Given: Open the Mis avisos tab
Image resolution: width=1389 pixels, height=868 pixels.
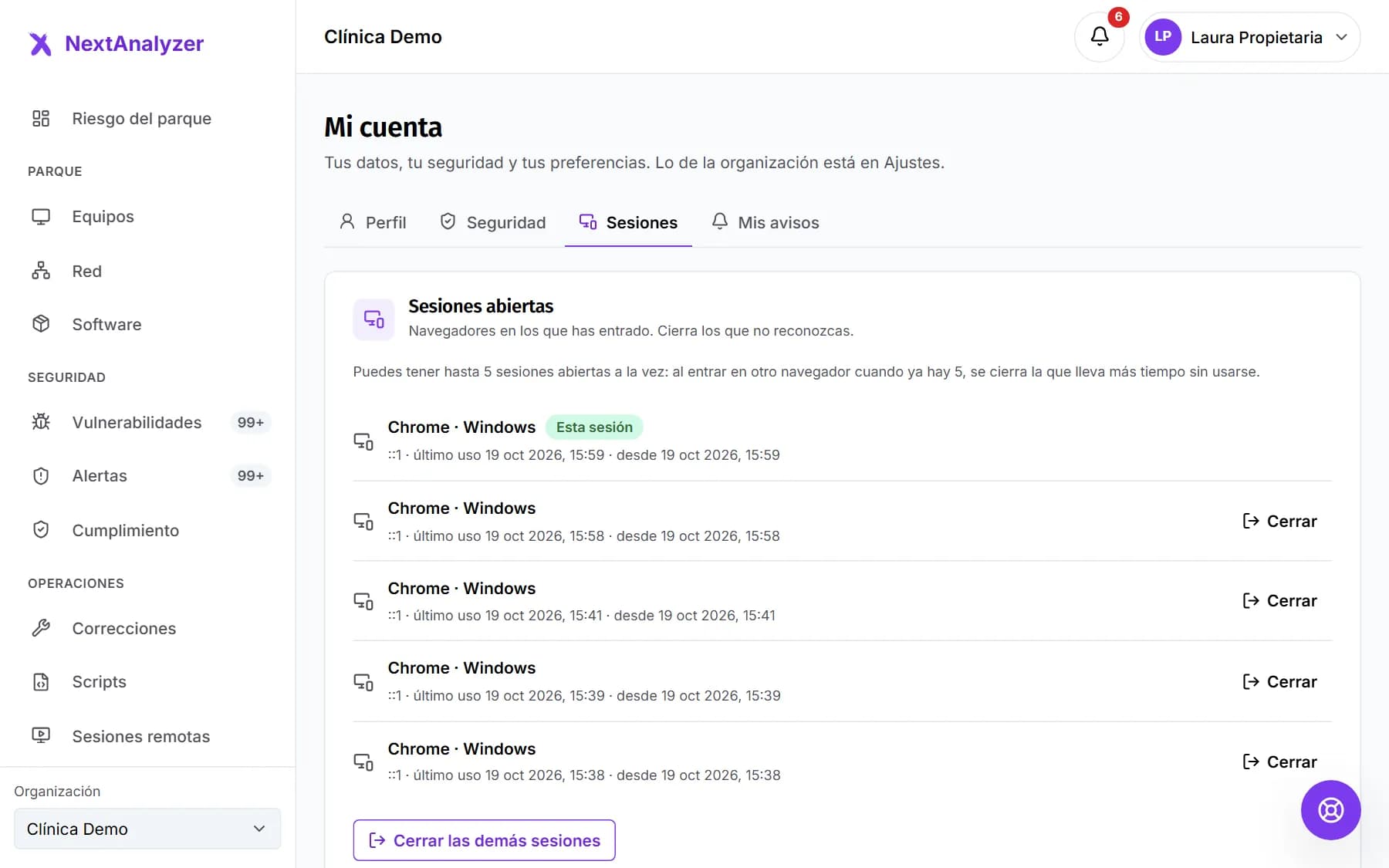Looking at the screenshot, I should pos(765,222).
